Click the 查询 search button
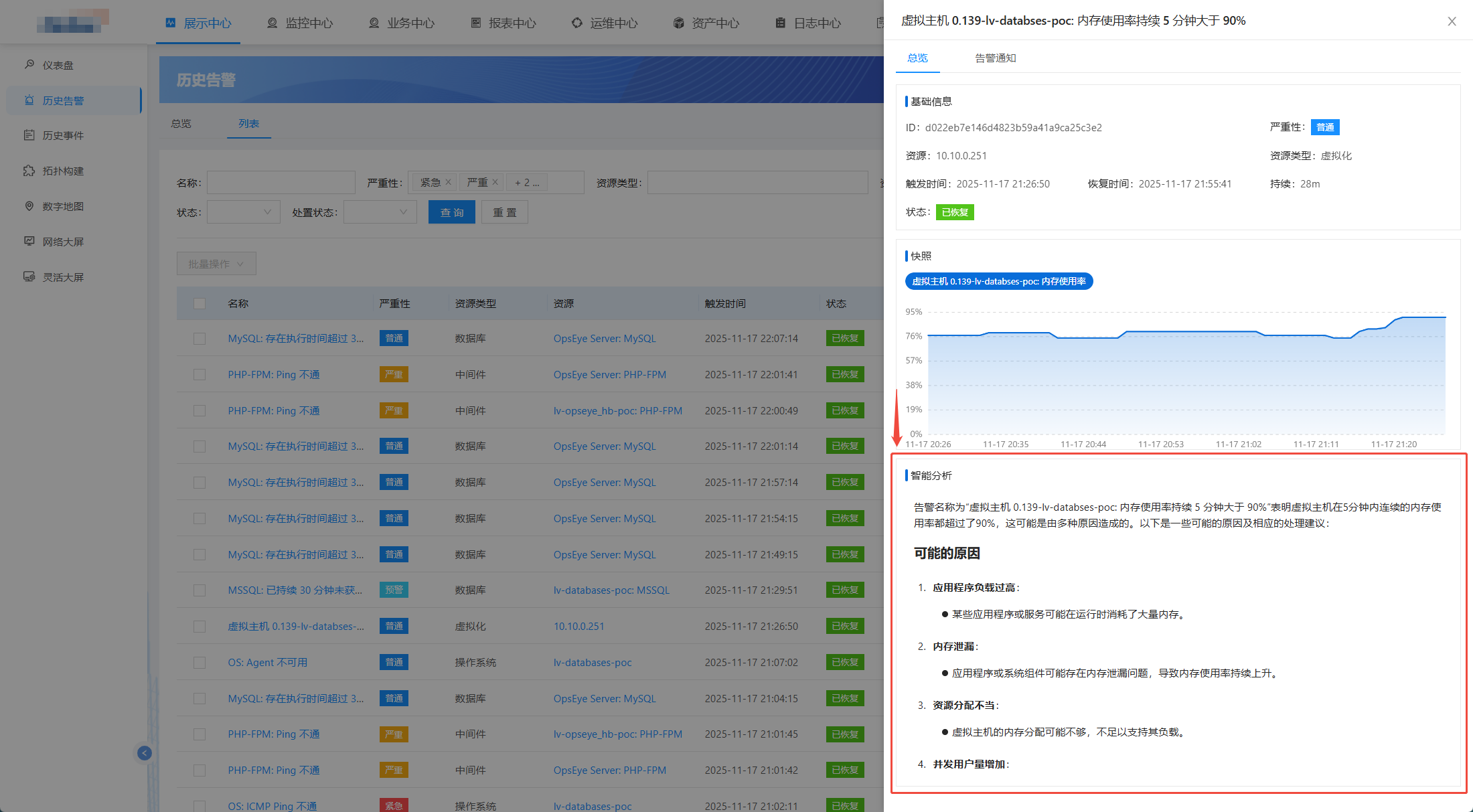 click(451, 213)
